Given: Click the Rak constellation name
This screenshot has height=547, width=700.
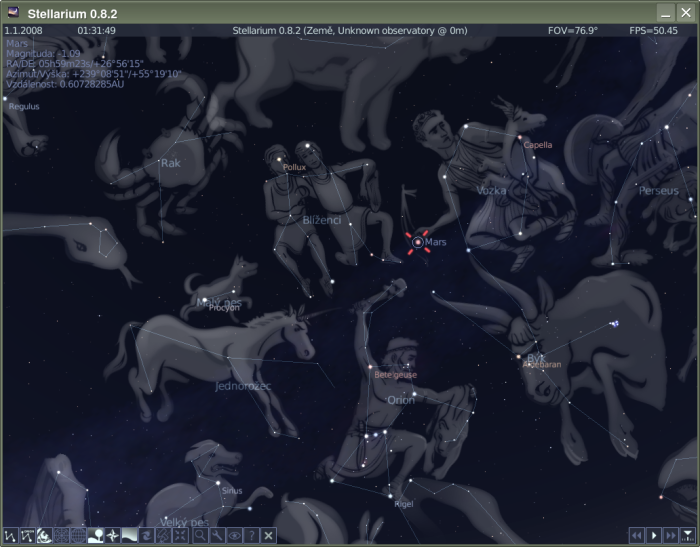Looking at the screenshot, I should [171, 163].
